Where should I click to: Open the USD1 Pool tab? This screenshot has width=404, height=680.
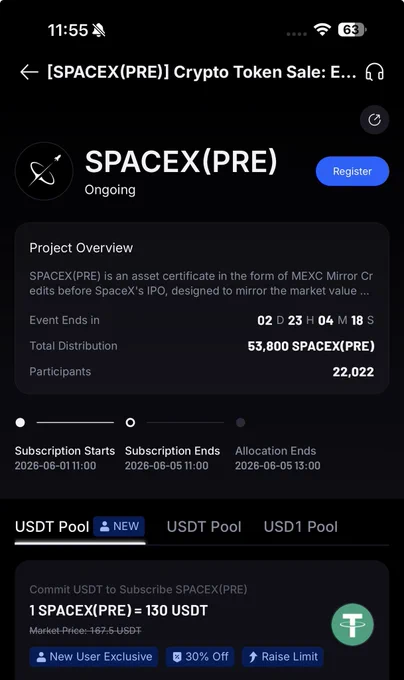click(x=300, y=526)
